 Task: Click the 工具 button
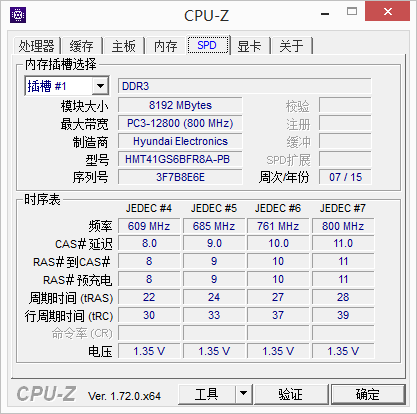207,394
